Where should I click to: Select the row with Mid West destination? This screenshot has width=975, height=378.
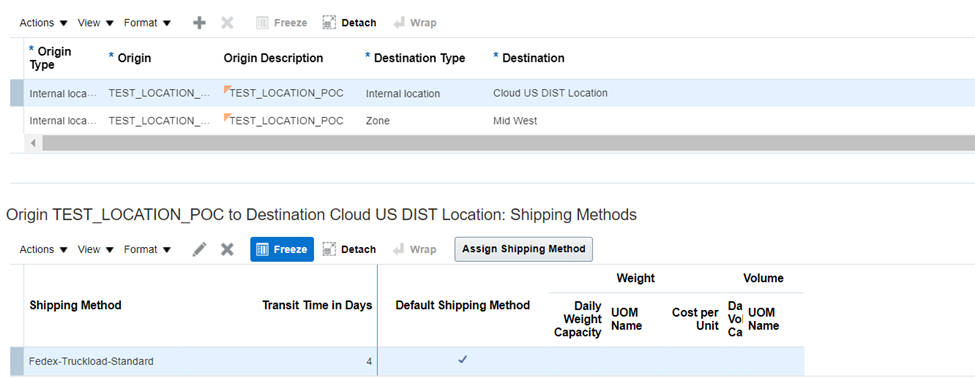pos(499,121)
